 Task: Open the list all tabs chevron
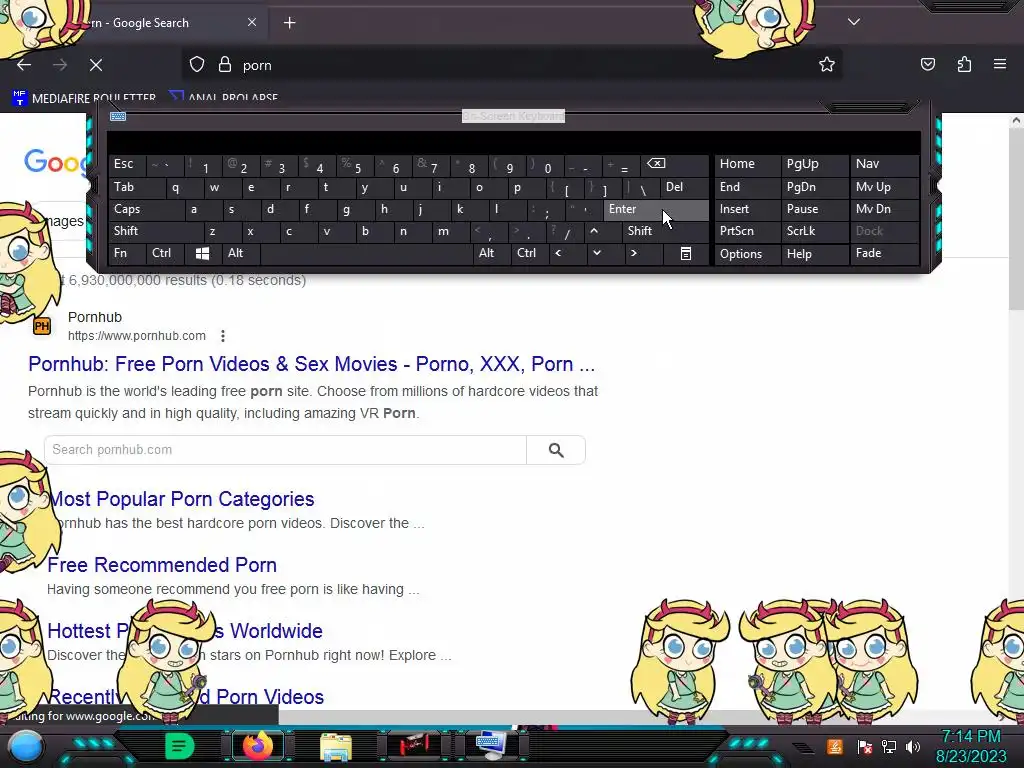(x=854, y=22)
